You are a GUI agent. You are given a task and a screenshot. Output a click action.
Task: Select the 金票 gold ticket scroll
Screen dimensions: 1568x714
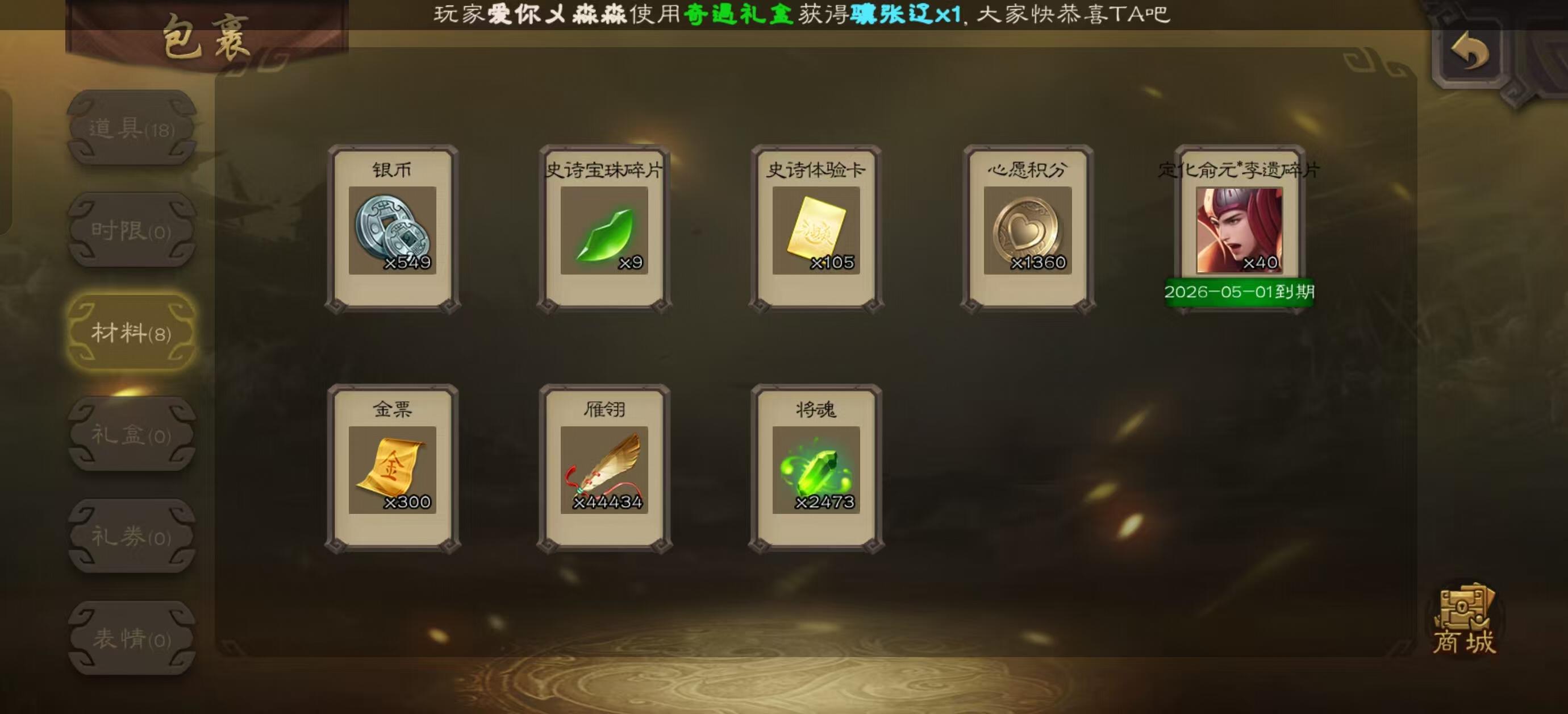pyautogui.click(x=392, y=470)
